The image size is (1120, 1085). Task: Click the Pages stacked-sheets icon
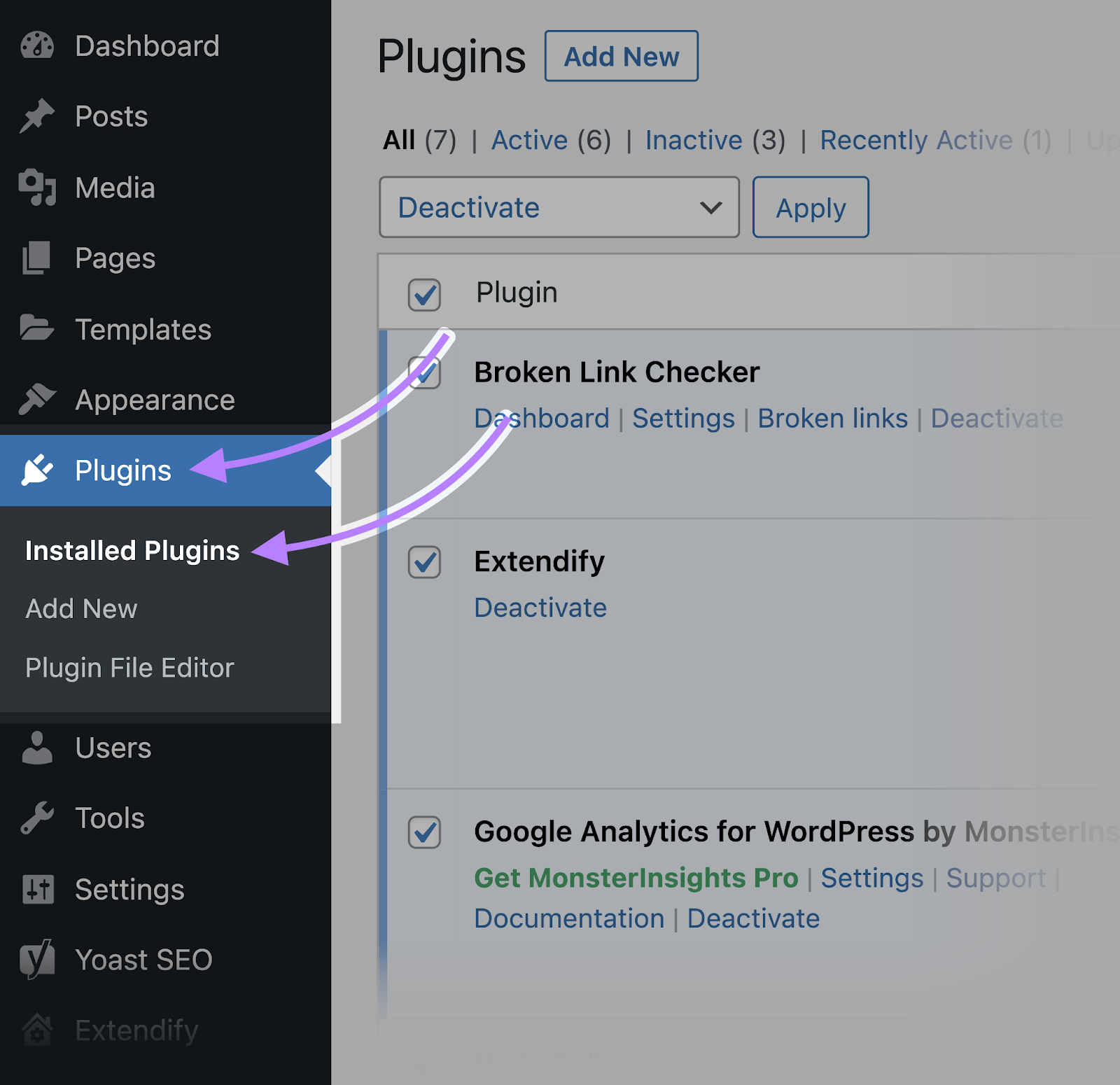click(x=36, y=258)
